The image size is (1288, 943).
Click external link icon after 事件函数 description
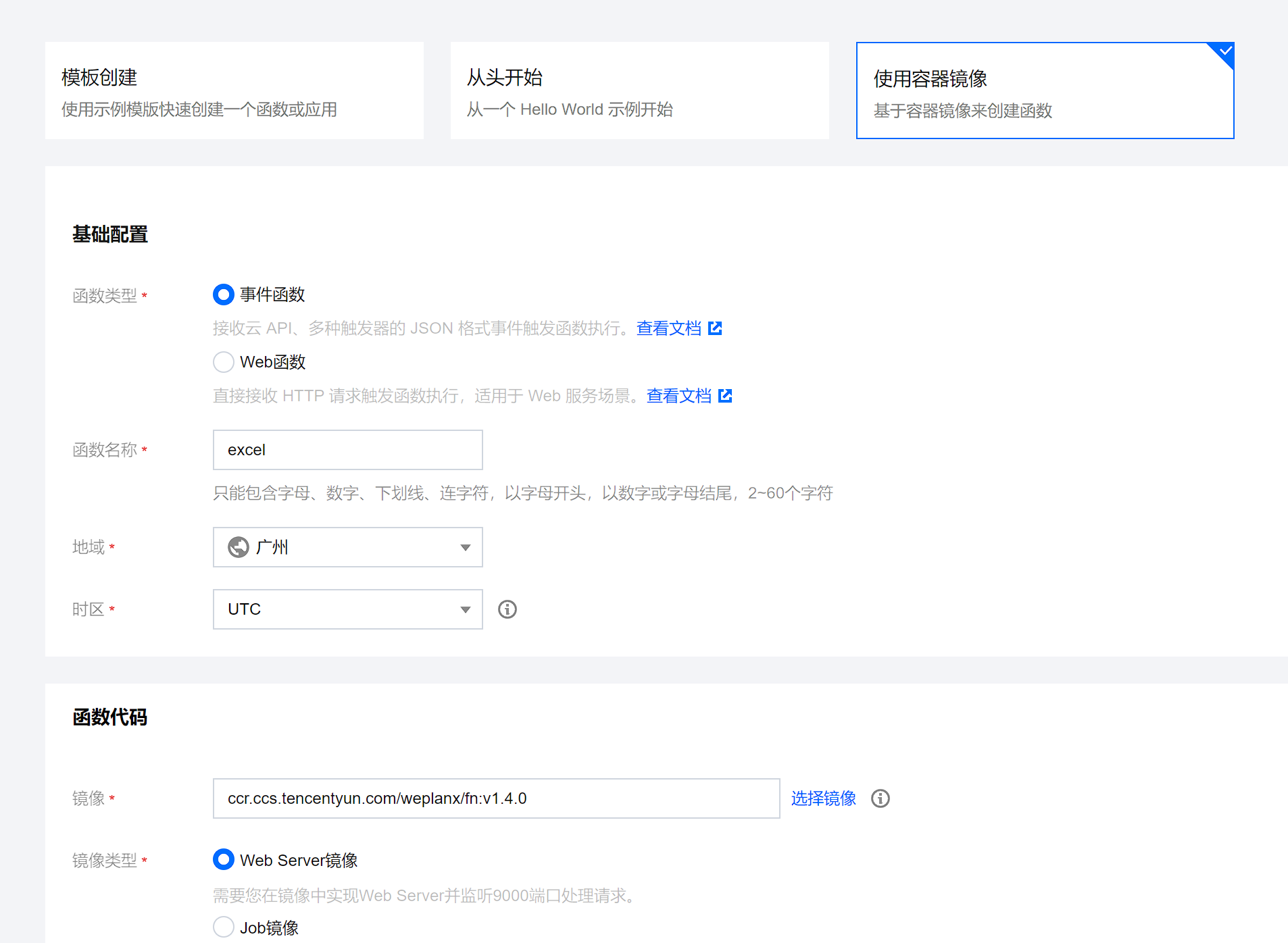715,328
